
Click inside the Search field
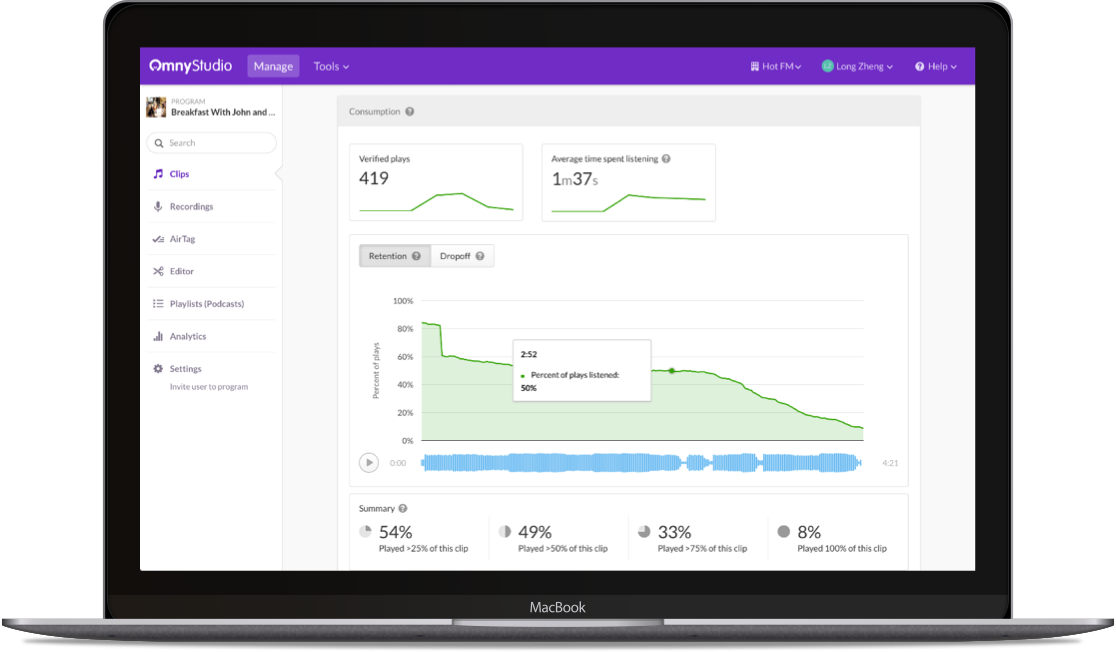coord(211,142)
